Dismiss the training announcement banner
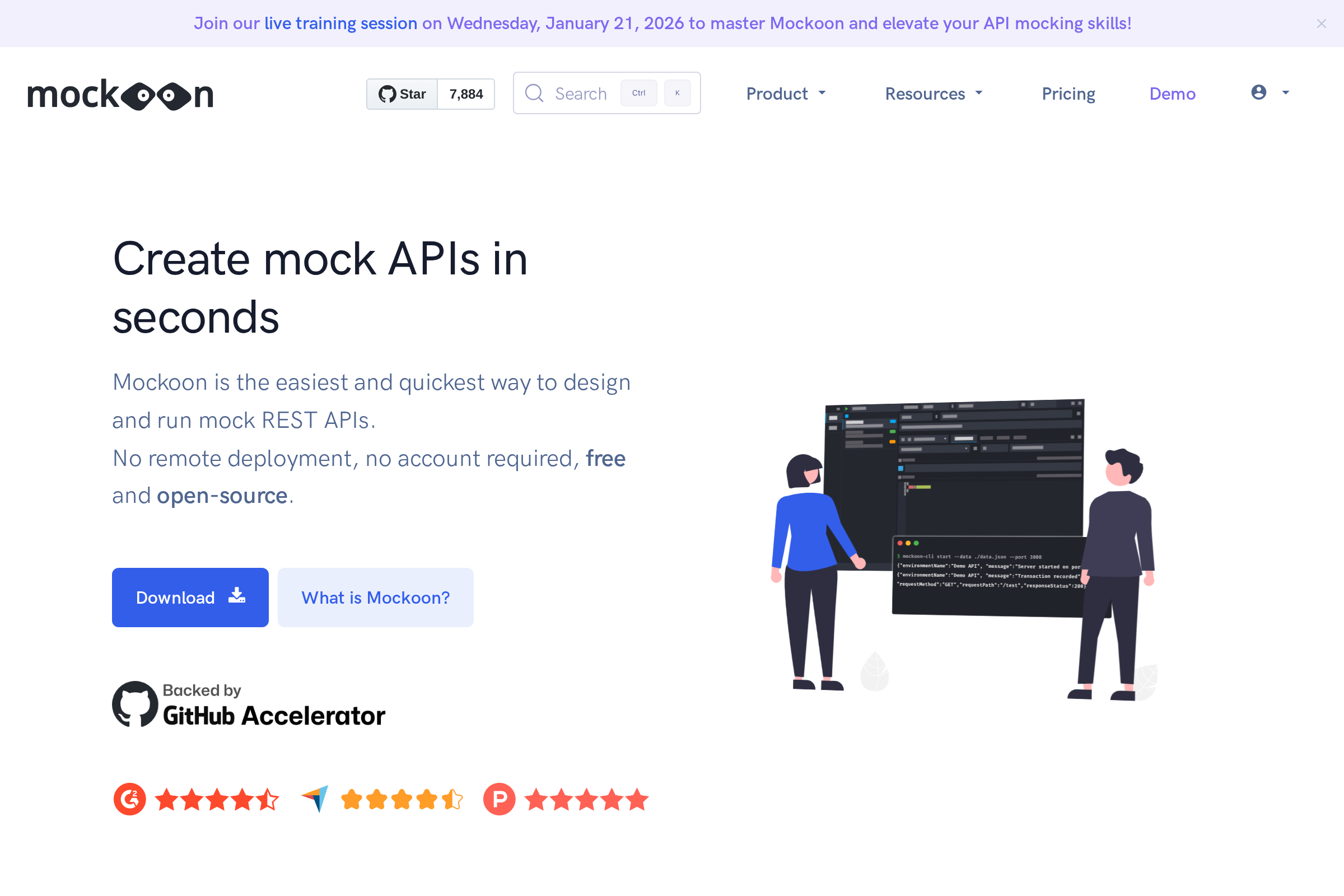 (1322, 24)
